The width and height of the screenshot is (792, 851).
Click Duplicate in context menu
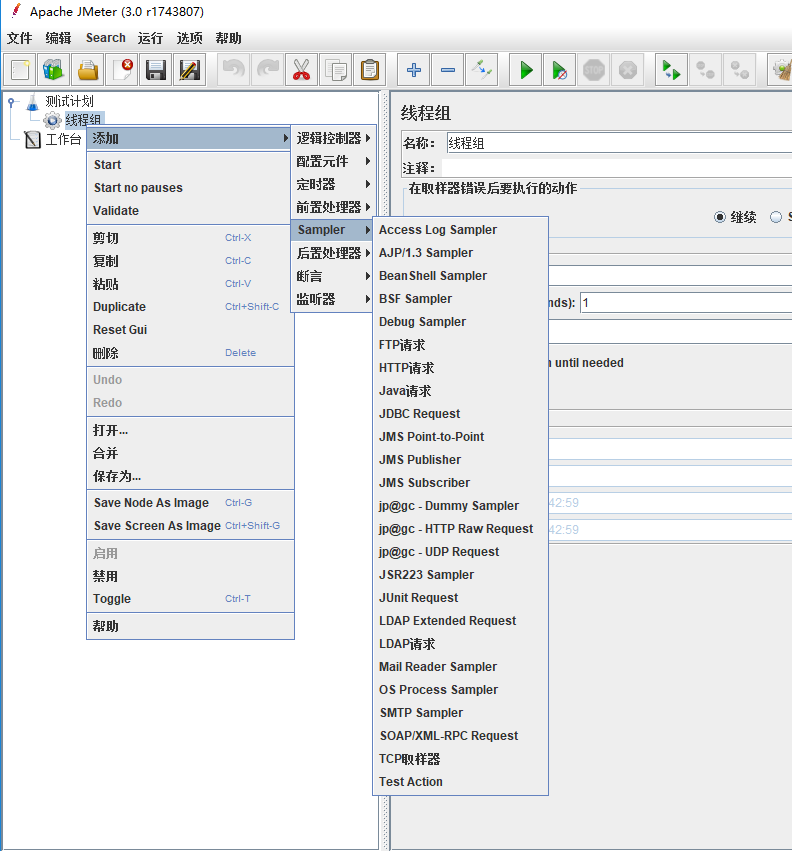(190, 307)
